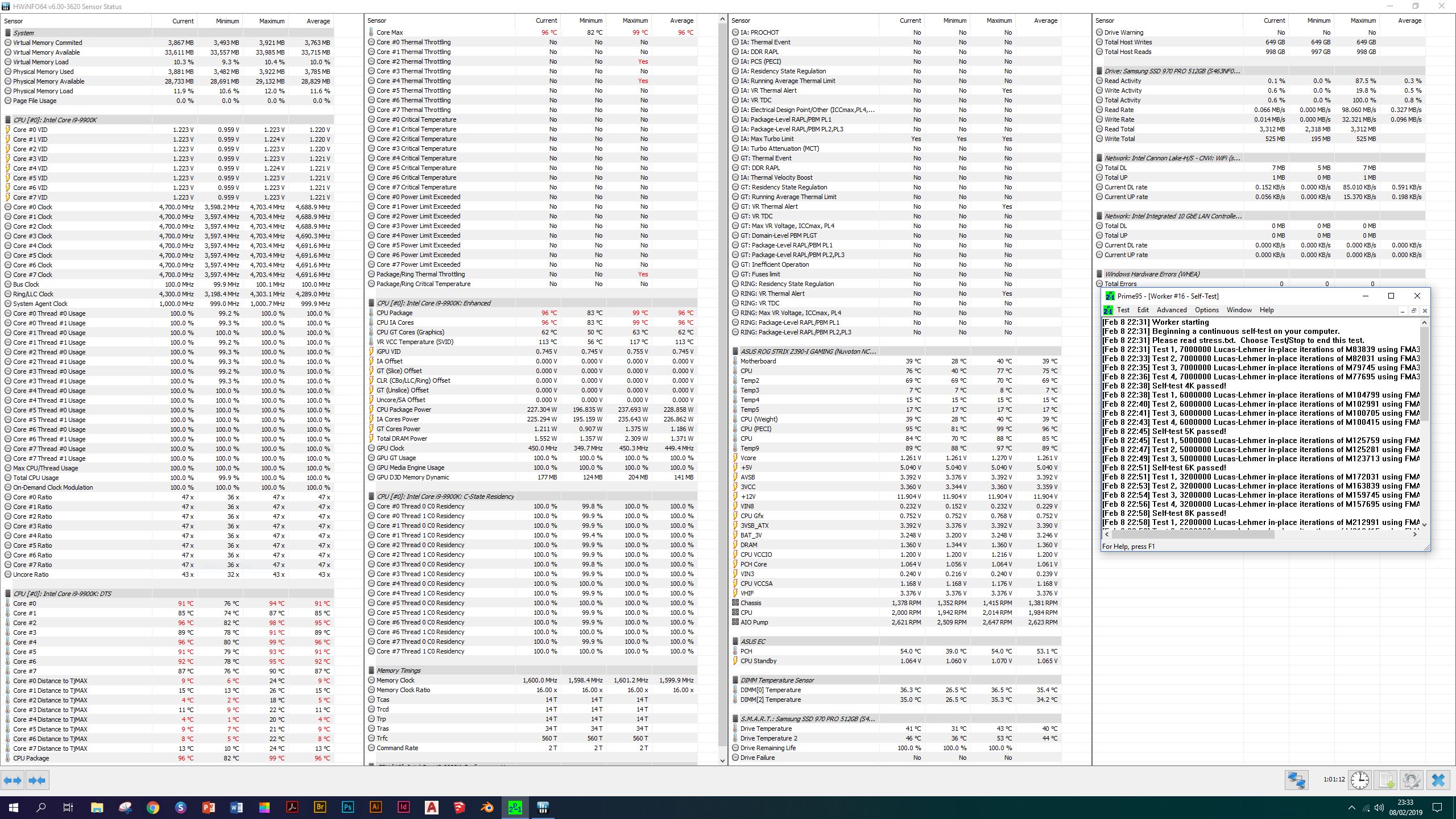Screen dimensions: 1456x819
Task: Reset the elapsed time clock icon
Action: point(1360,780)
